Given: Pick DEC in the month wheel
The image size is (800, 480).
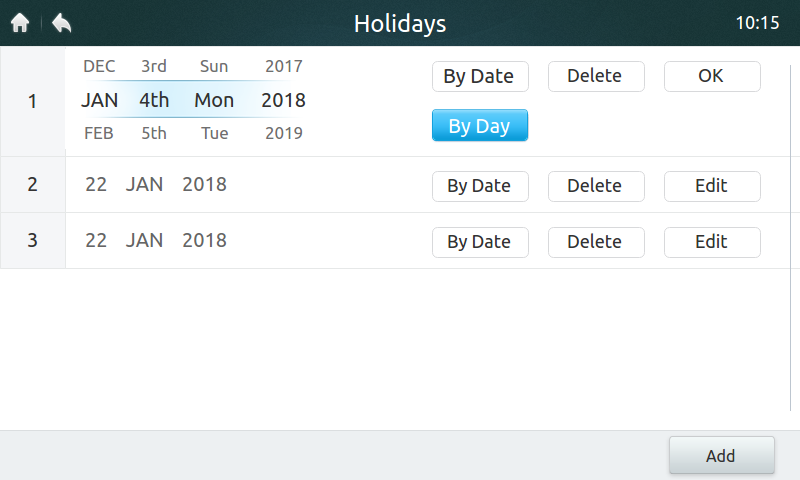Looking at the screenshot, I should coord(99,67).
